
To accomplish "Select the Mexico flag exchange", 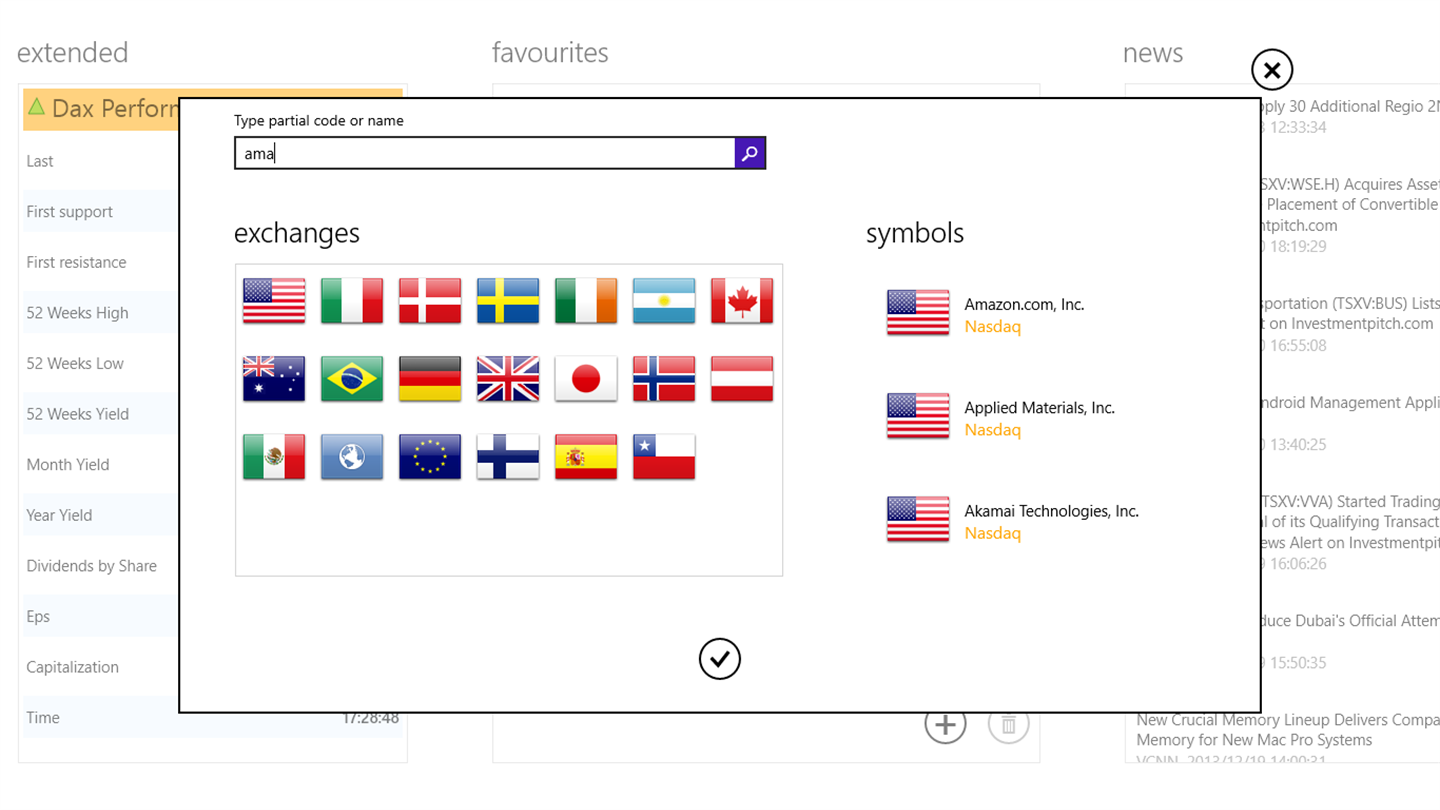I will pos(274,456).
